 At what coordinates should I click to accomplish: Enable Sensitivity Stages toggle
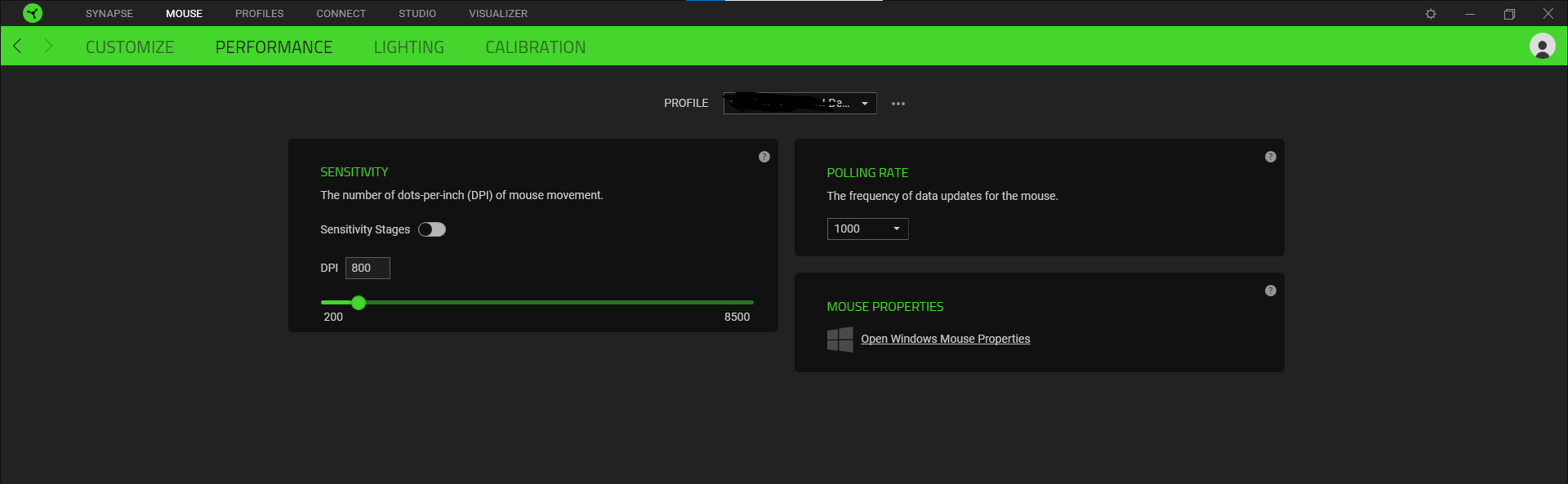click(432, 229)
